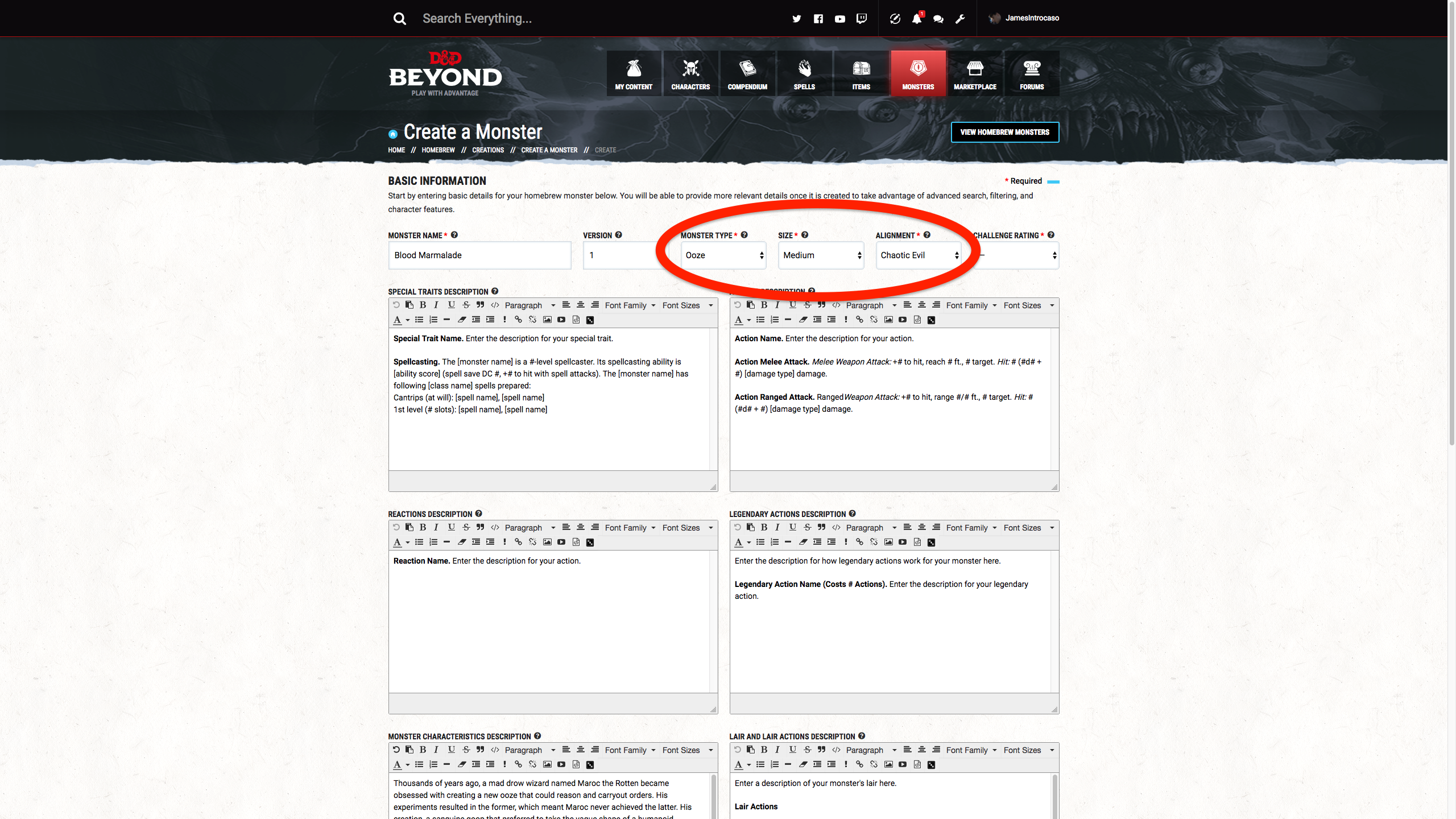Open the Twitter icon in the top bar

[797, 19]
